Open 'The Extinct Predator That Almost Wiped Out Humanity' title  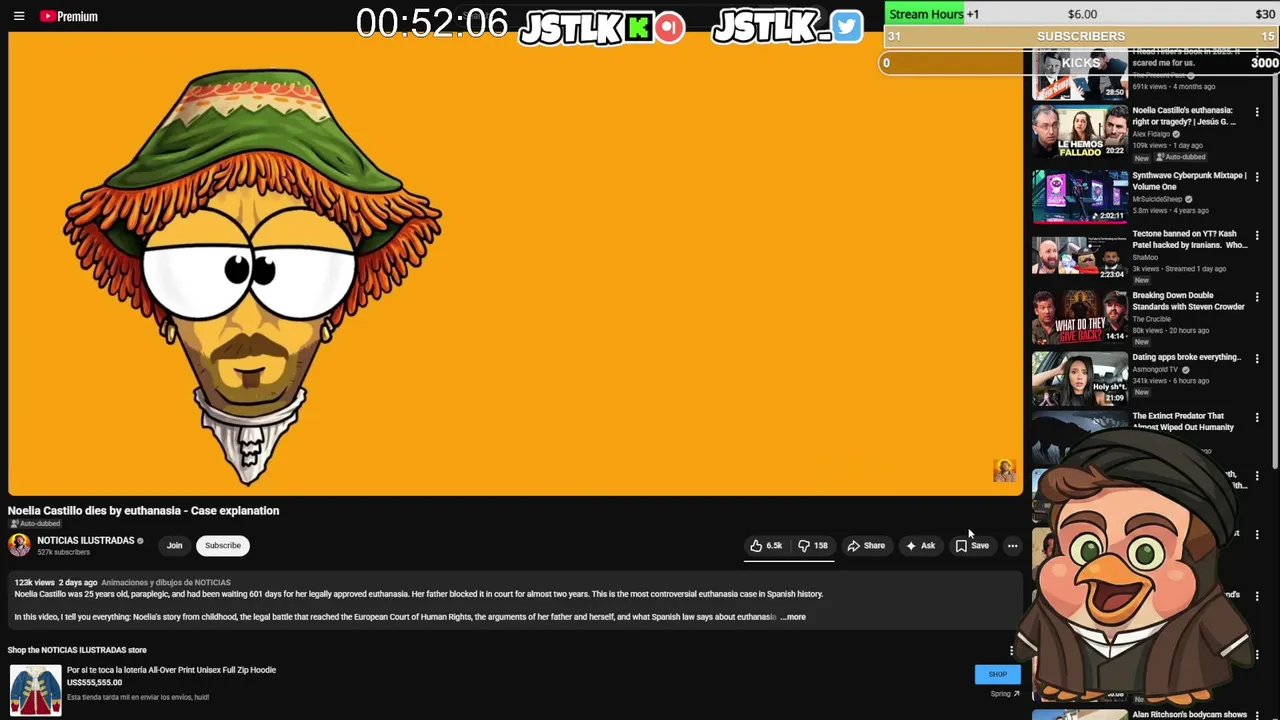click(1183, 422)
